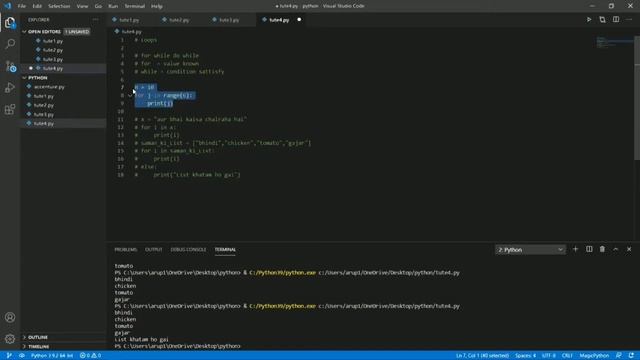This screenshot has height=360, width=640.
Task: Switch to the Output panel tab
Action: coord(153,249)
